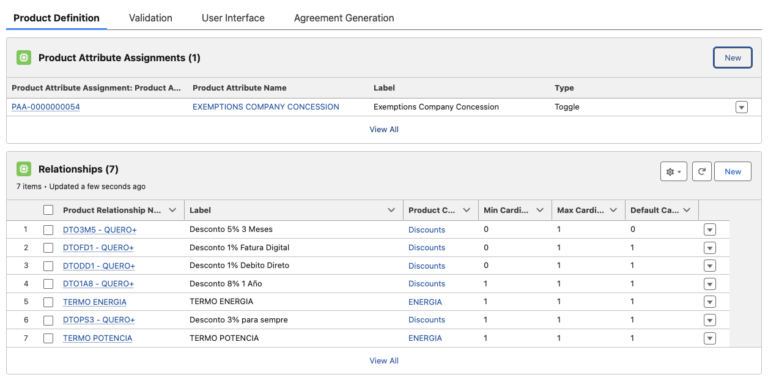Click the 7 items updated status text
Image resolution: width=768 pixels, height=380 pixels.
pos(81,187)
